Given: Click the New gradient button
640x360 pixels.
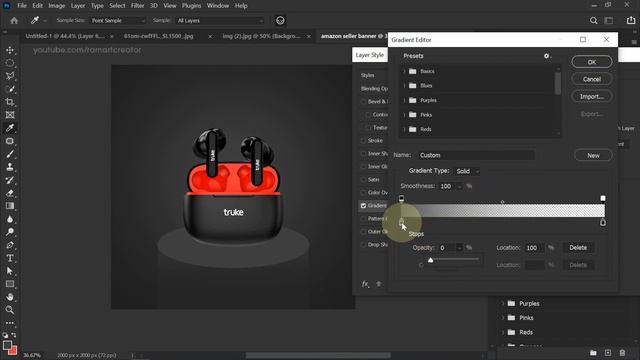Looking at the screenshot, I should point(593,156).
